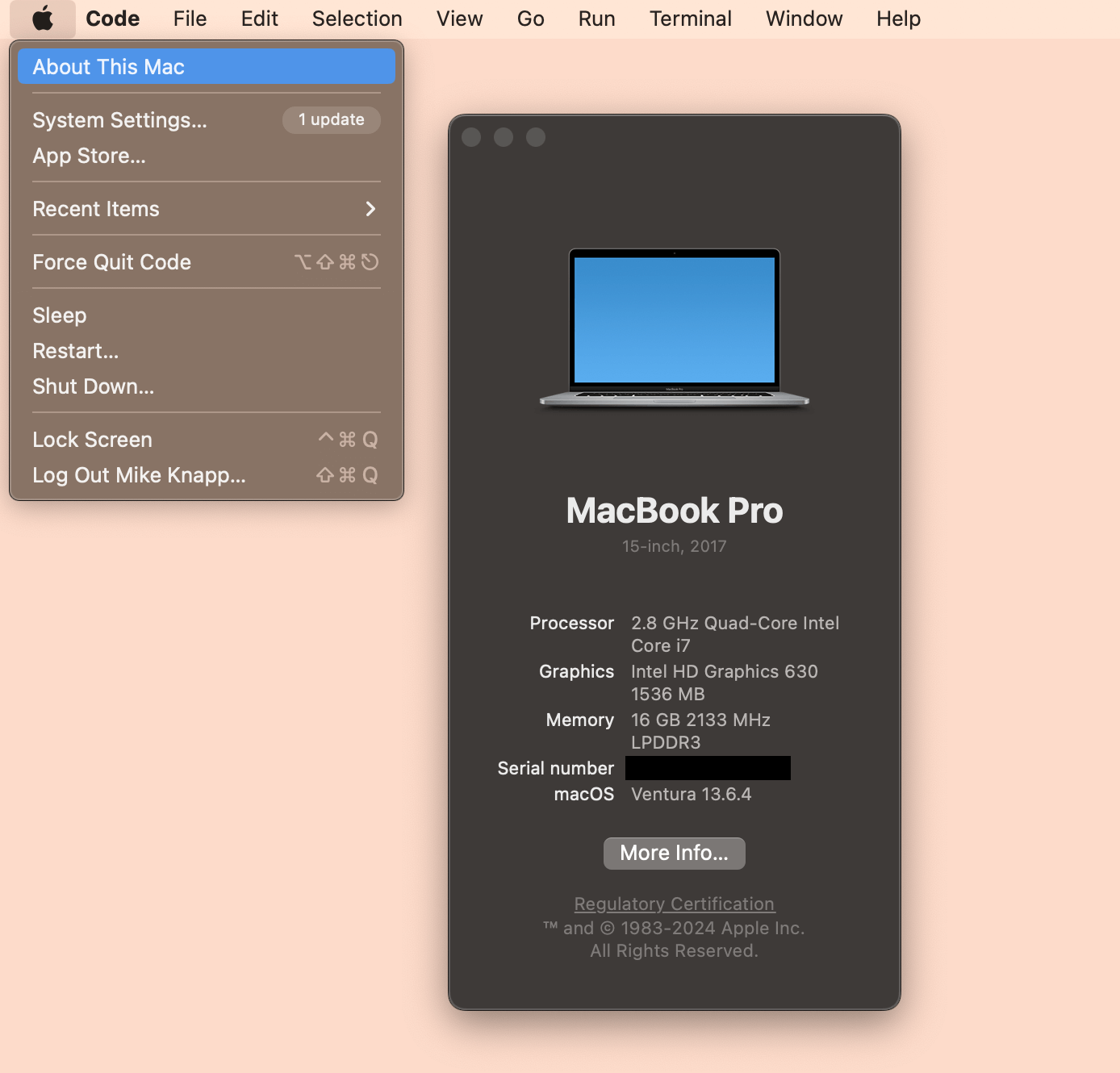Choose Force Quit Code

click(207, 262)
